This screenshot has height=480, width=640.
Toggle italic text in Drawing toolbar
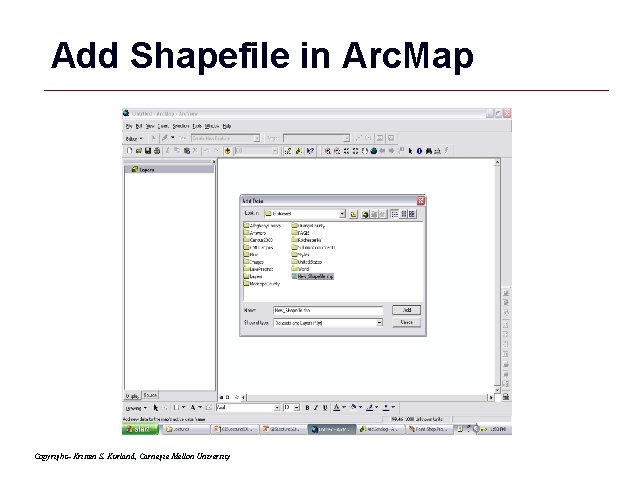click(316, 407)
